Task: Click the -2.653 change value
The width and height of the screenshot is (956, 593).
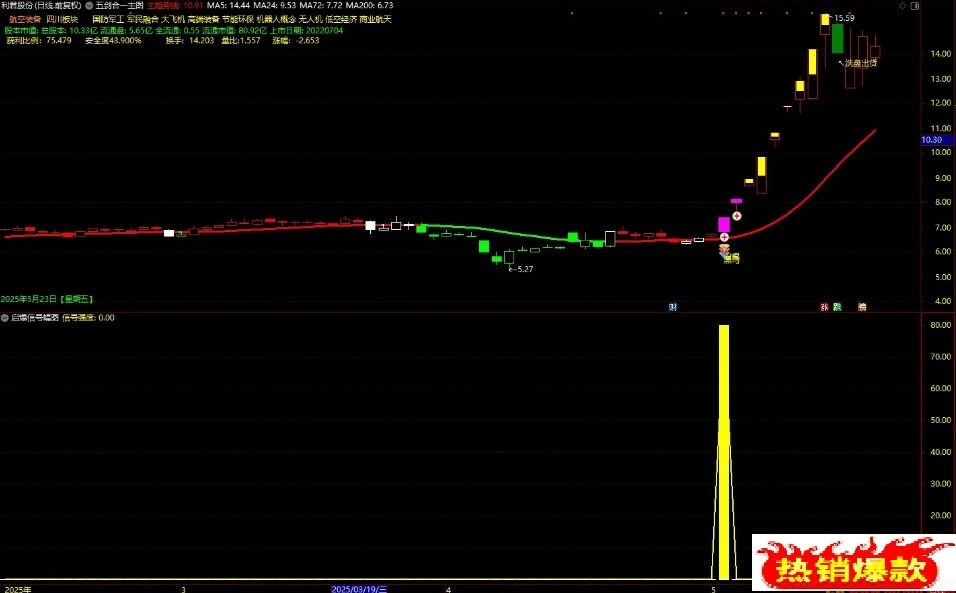Action: tap(307, 41)
